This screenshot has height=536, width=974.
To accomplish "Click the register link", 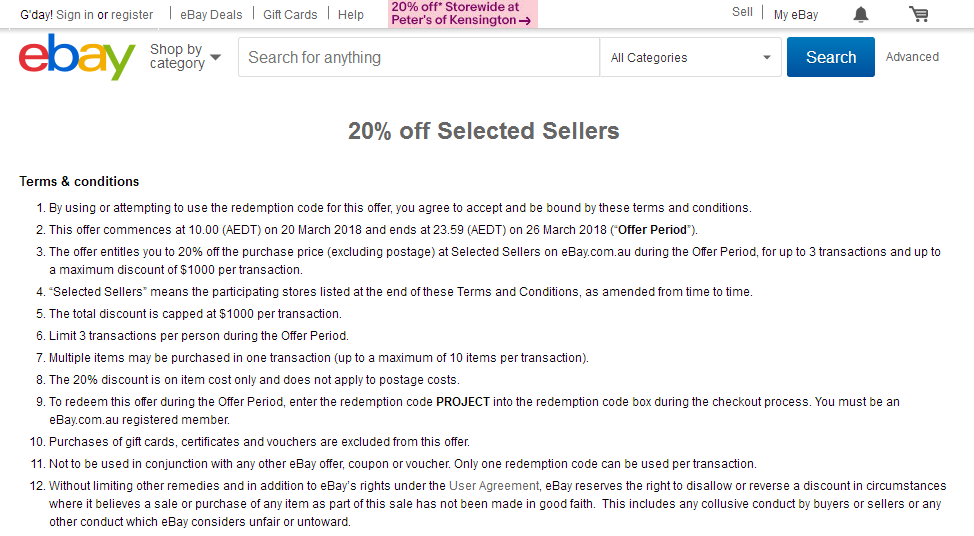I will (x=132, y=15).
